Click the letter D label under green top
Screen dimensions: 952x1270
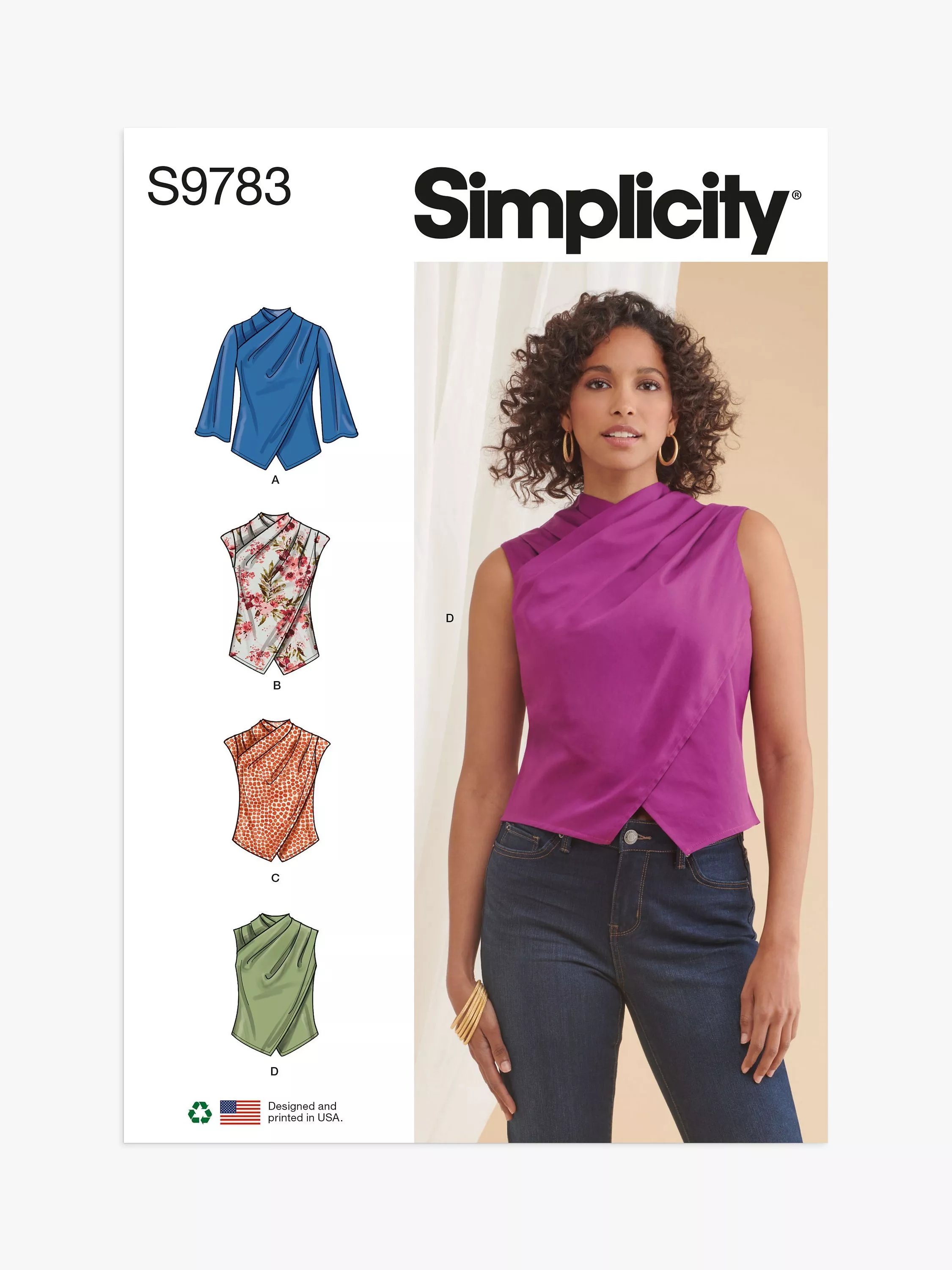274,1071
